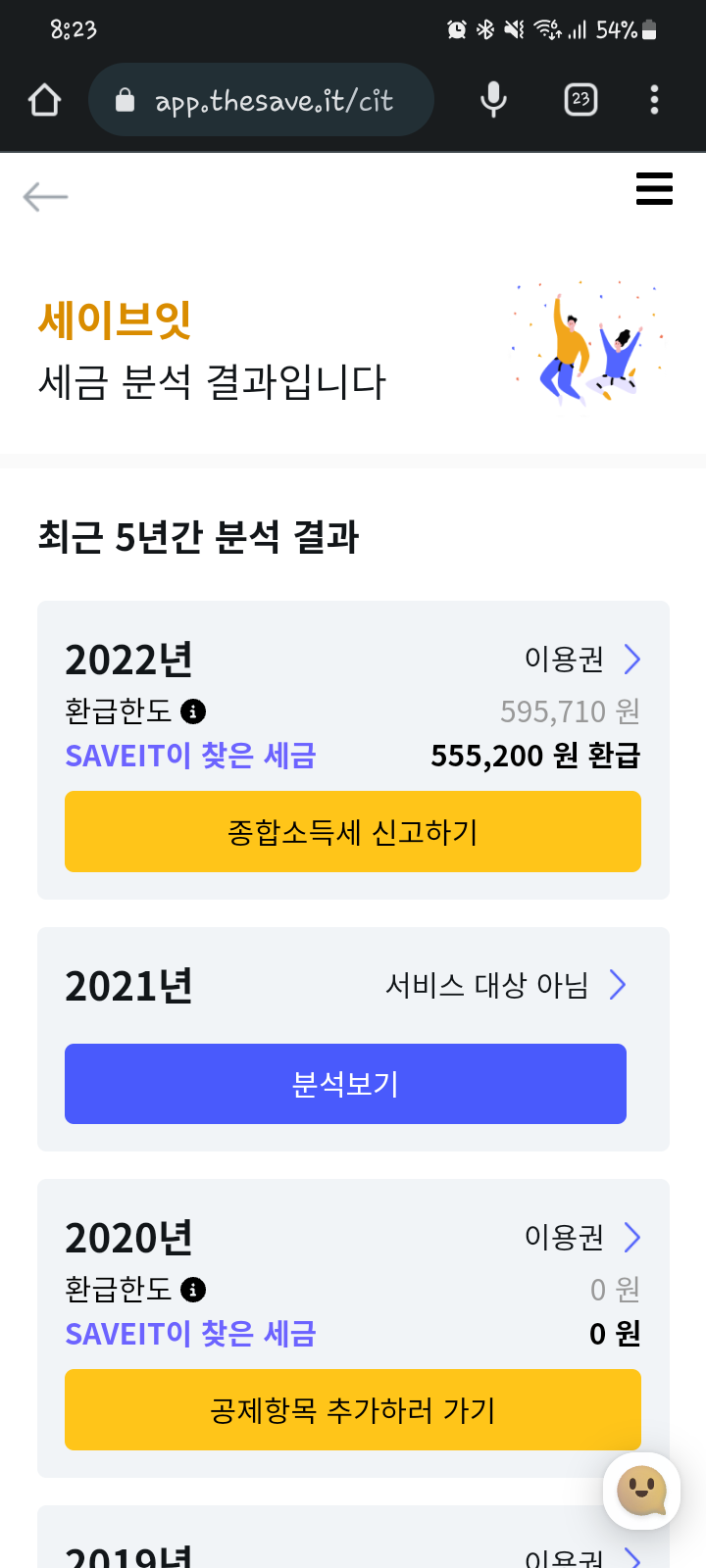This screenshot has width=706, height=1568.
Task: Tap the app.thesave.it address bar
Action: coord(274,100)
